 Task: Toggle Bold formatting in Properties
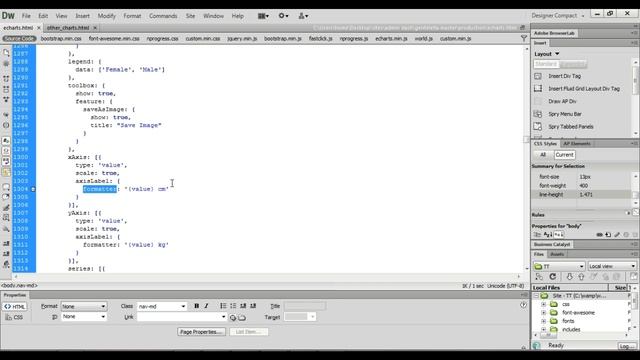click(197, 306)
